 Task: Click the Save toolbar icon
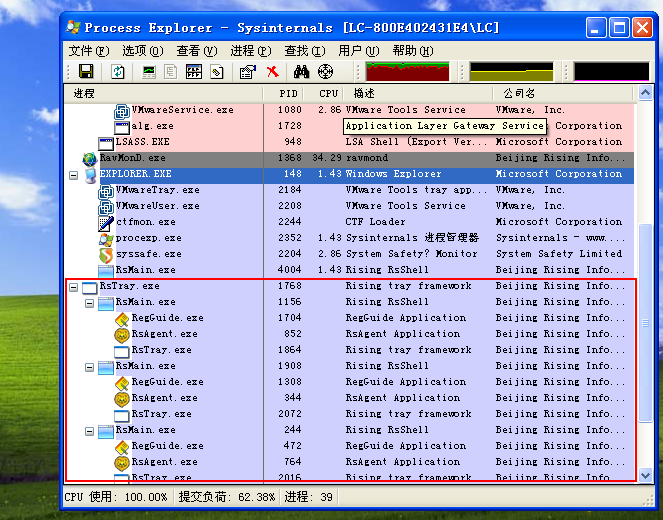pos(86,71)
